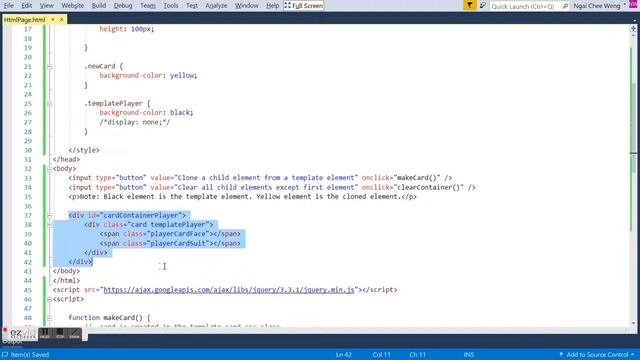Viewport: 640px width, 360px height.
Task: Collapse the .newCard CSS block
Action: tap(49, 66)
